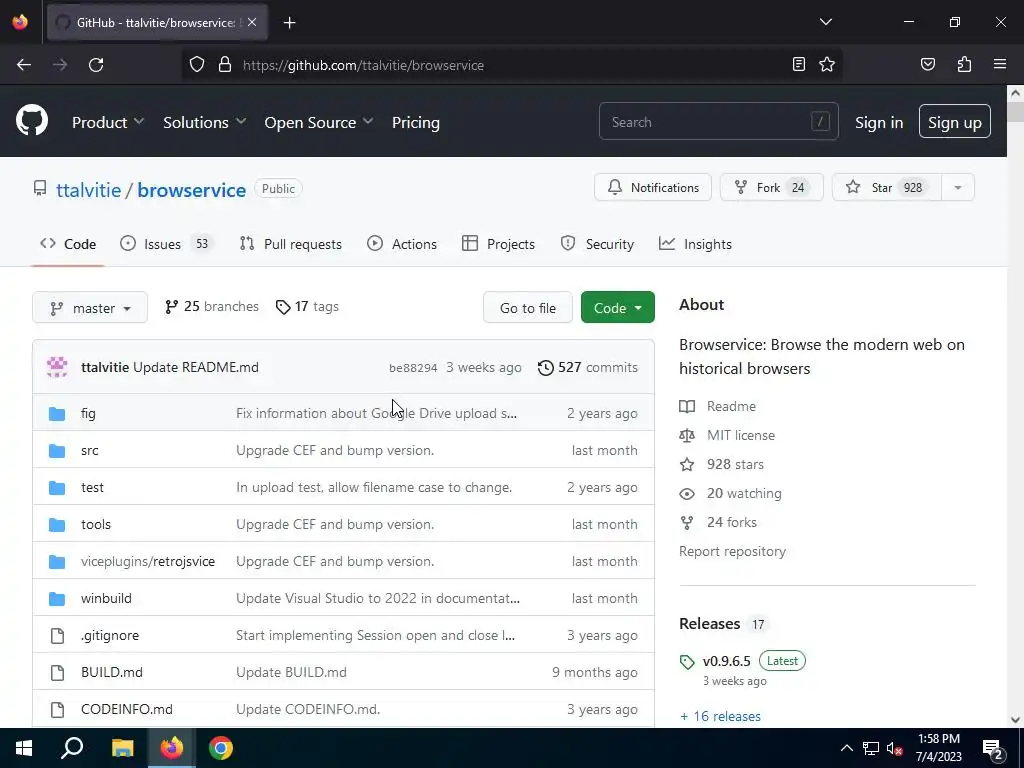Screen dimensions: 1024x768
Task: Open the Actions tab
Action: [x=402, y=244]
